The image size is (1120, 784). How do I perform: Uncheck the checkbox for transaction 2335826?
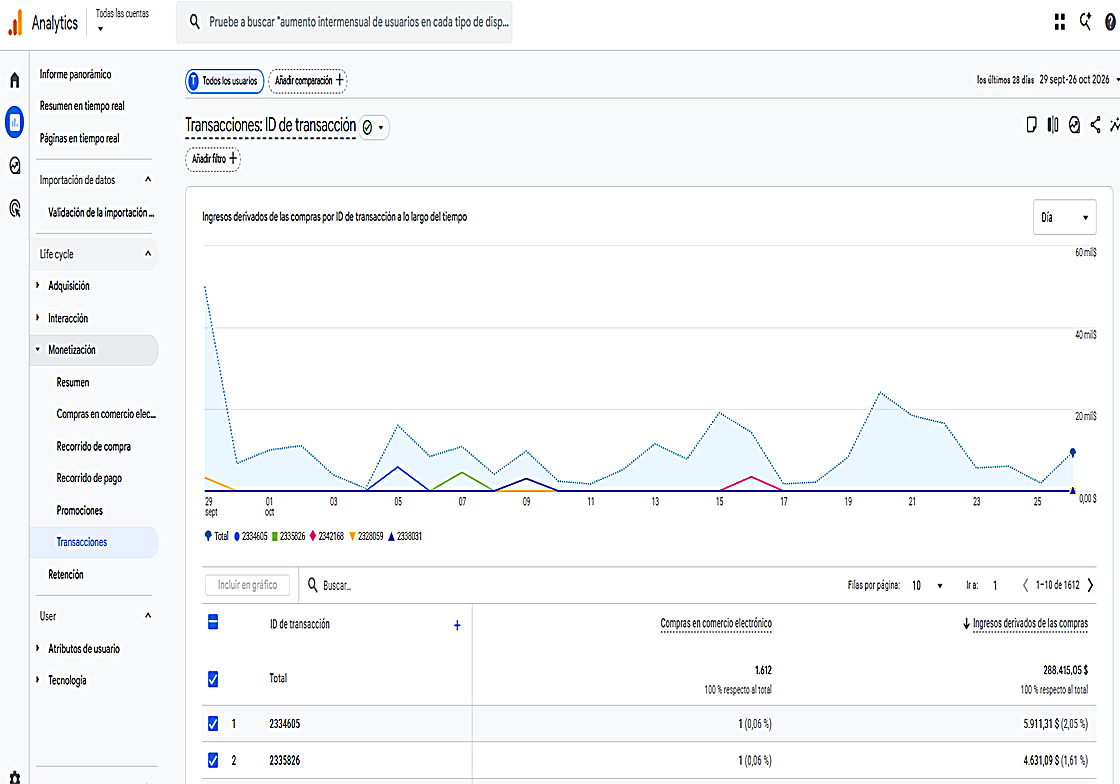tap(213, 760)
